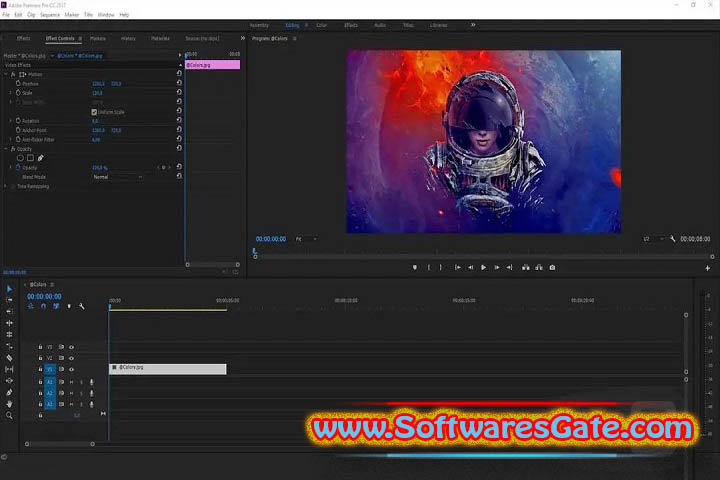The image size is (720, 480).
Task: Reset the Rotation parameter
Action: point(179,120)
